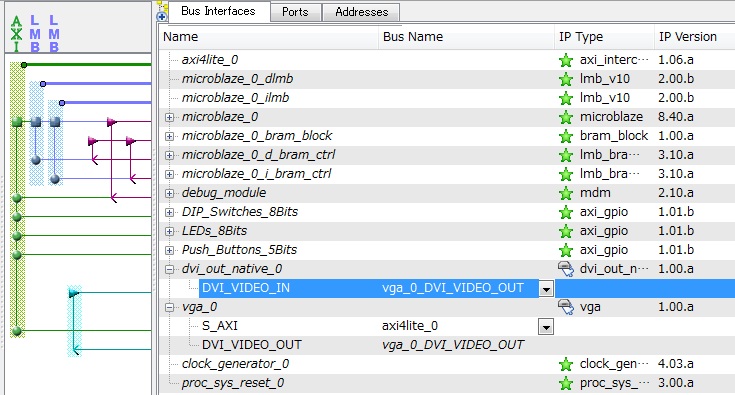Click version 4.03.a of clock generator
Image resolution: width=735 pixels, height=395 pixels.
[675, 364]
